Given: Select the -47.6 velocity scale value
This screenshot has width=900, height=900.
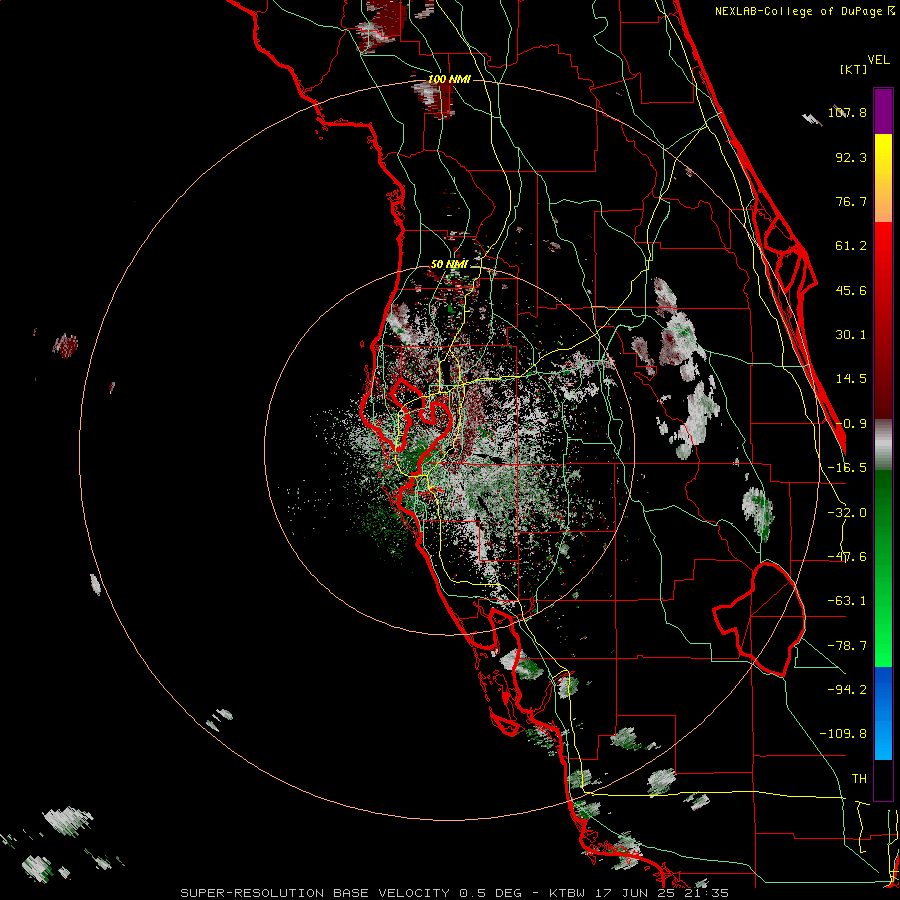Looking at the screenshot, I should click(x=848, y=557).
